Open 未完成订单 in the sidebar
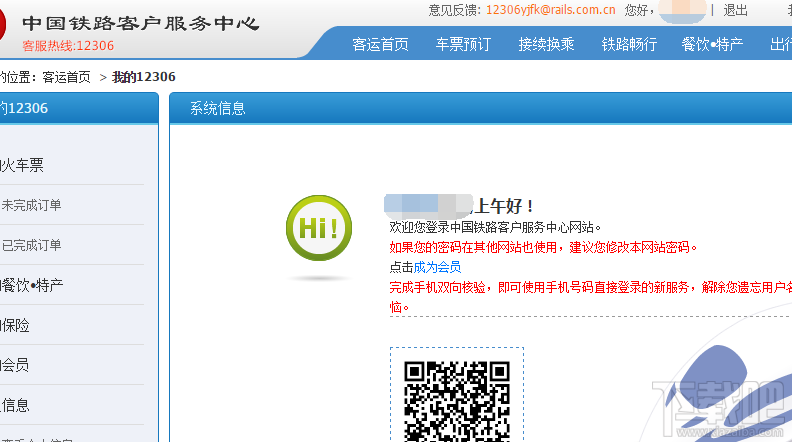 tap(31, 205)
